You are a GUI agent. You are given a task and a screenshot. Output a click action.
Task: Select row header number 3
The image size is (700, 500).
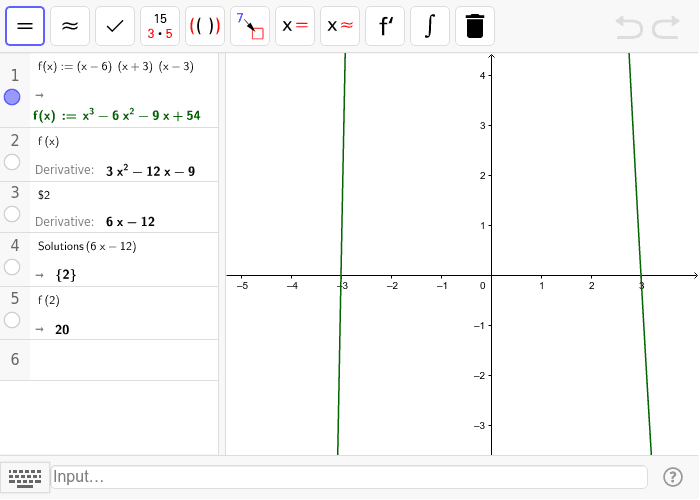[15, 192]
